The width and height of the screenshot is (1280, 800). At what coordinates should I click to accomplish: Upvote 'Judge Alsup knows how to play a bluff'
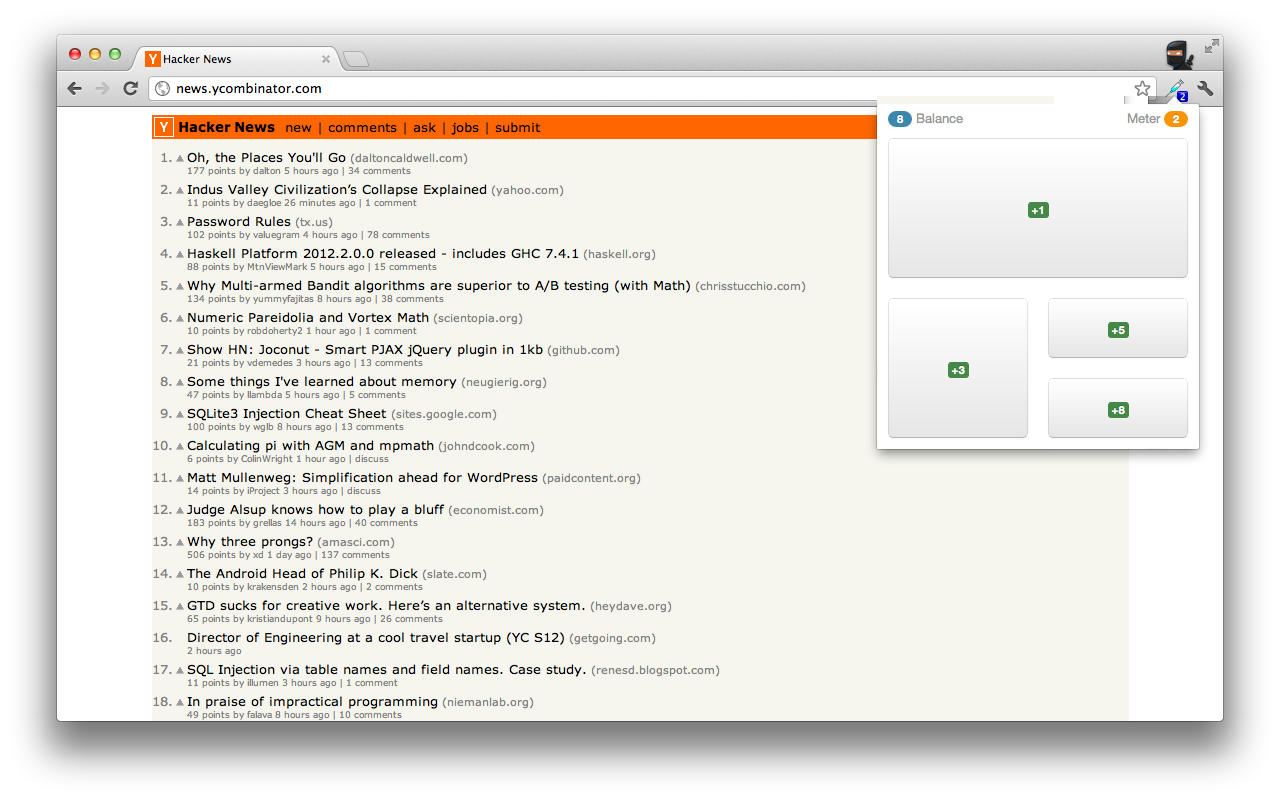coord(181,510)
